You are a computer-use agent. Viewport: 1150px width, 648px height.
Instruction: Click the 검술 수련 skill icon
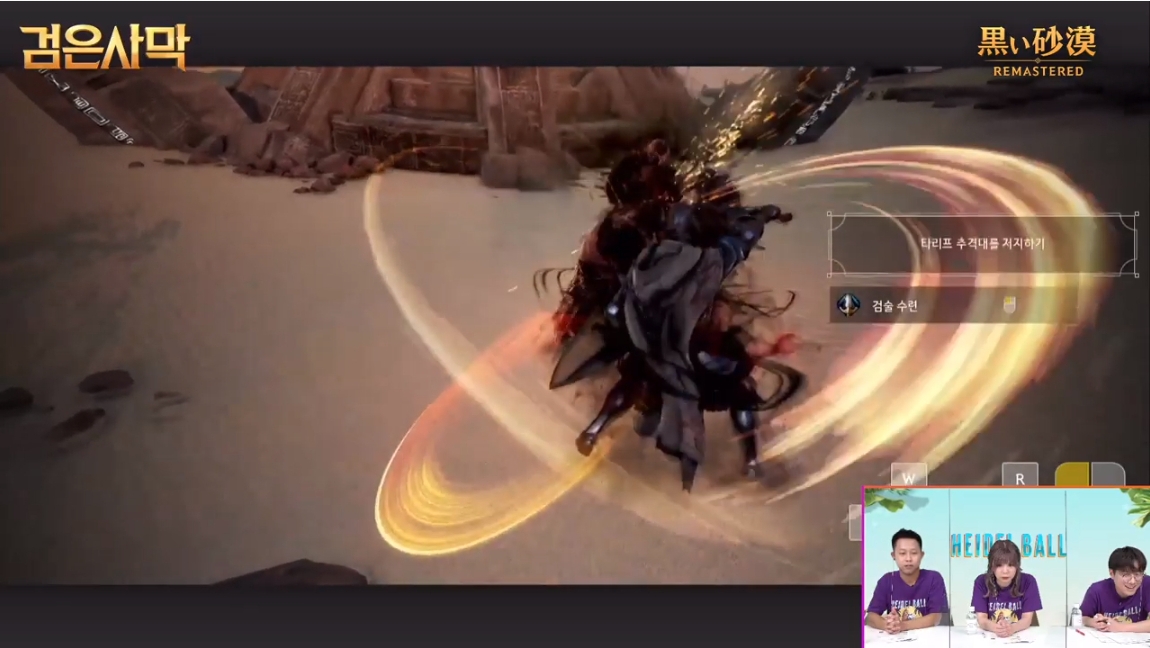pyautogui.click(x=849, y=305)
